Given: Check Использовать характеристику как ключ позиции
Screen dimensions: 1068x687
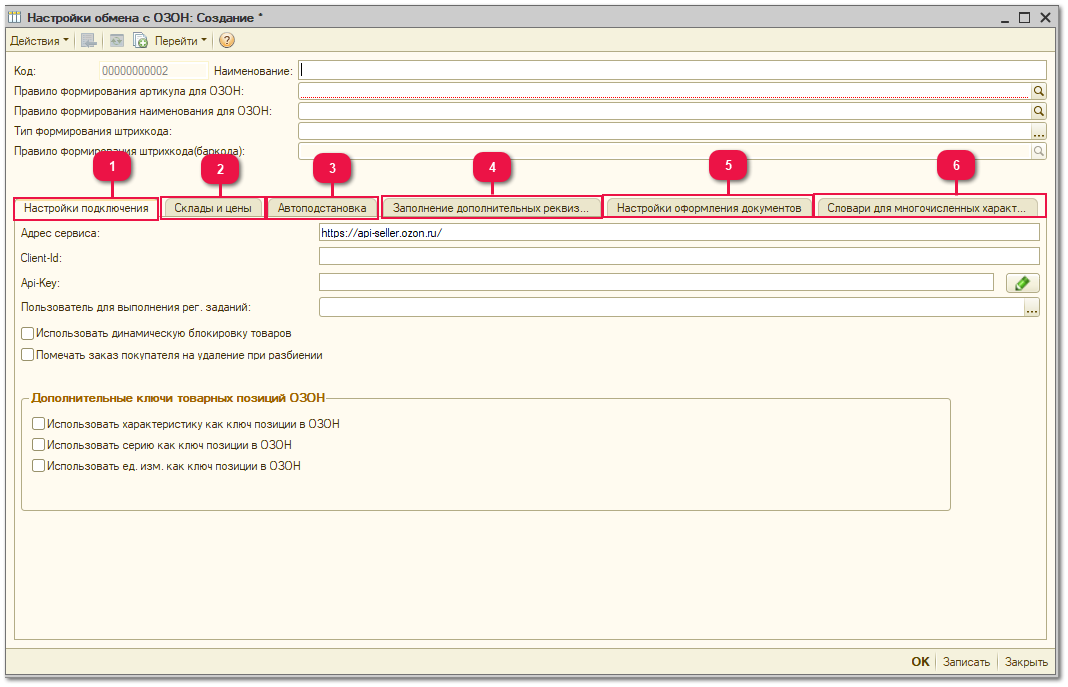Looking at the screenshot, I should coord(39,424).
